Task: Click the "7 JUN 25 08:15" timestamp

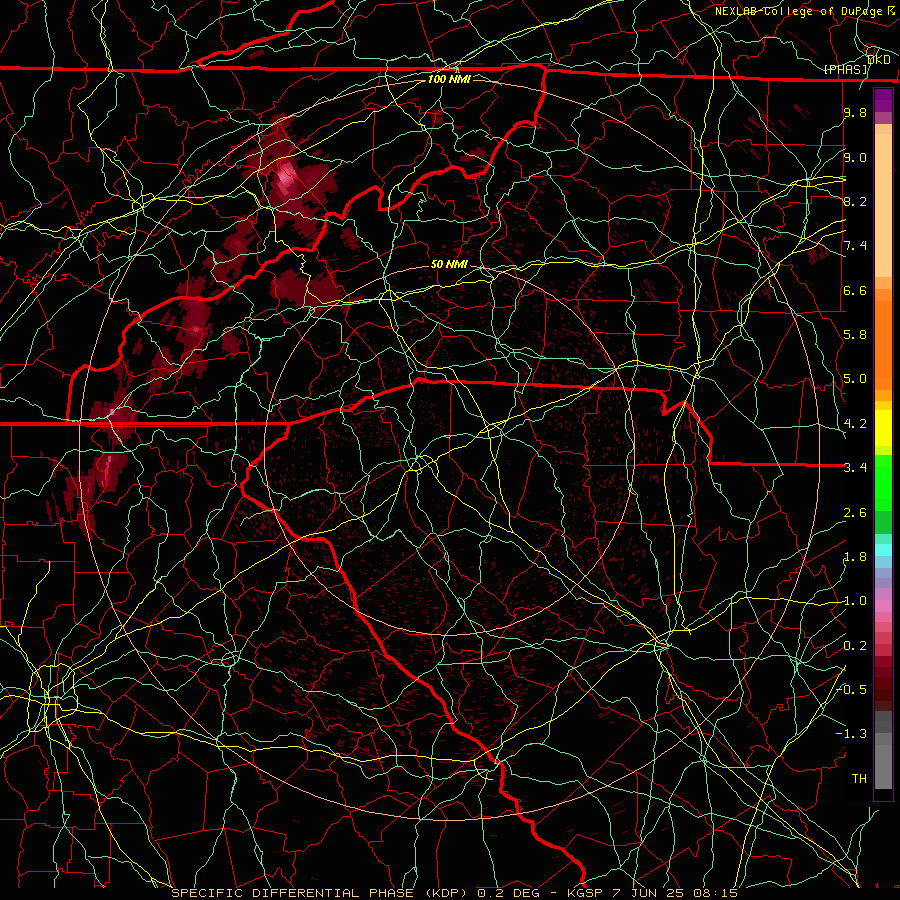Action: pyautogui.click(x=674, y=893)
